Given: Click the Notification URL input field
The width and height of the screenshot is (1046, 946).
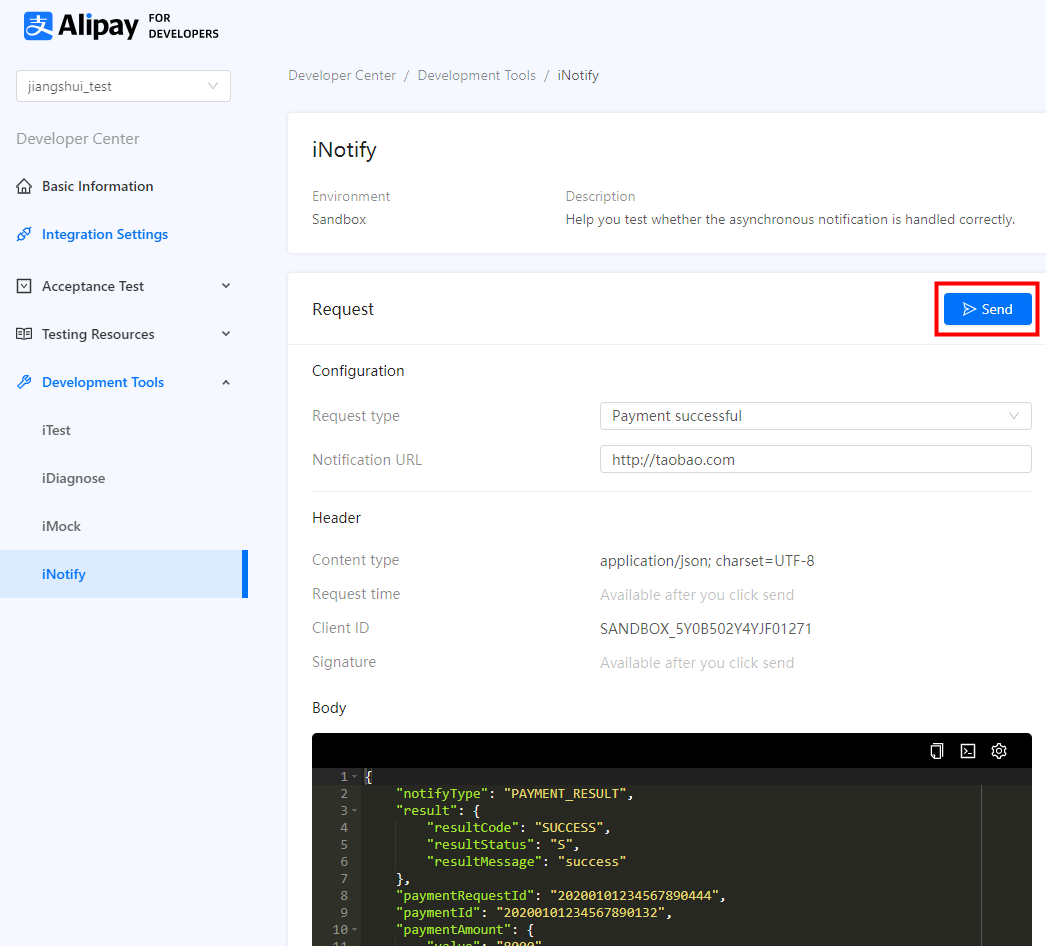Looking at the screenshot, I should (815, 460).
